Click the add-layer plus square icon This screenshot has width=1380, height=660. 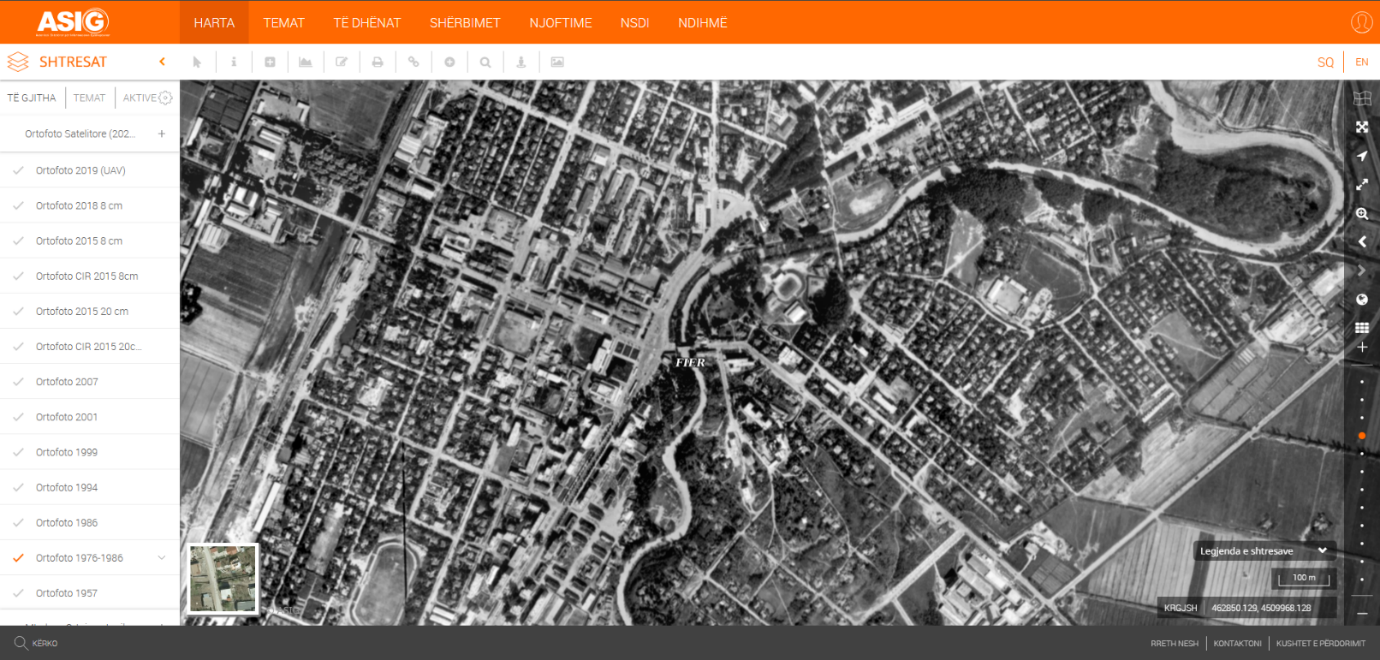[270, 62]
